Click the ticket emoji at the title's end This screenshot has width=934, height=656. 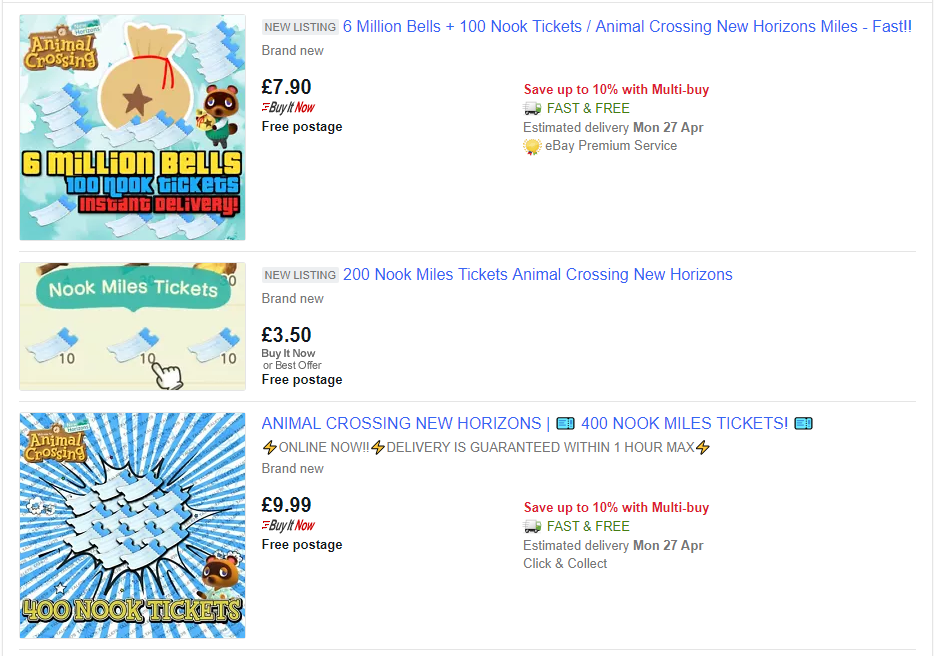pos(803,424)
